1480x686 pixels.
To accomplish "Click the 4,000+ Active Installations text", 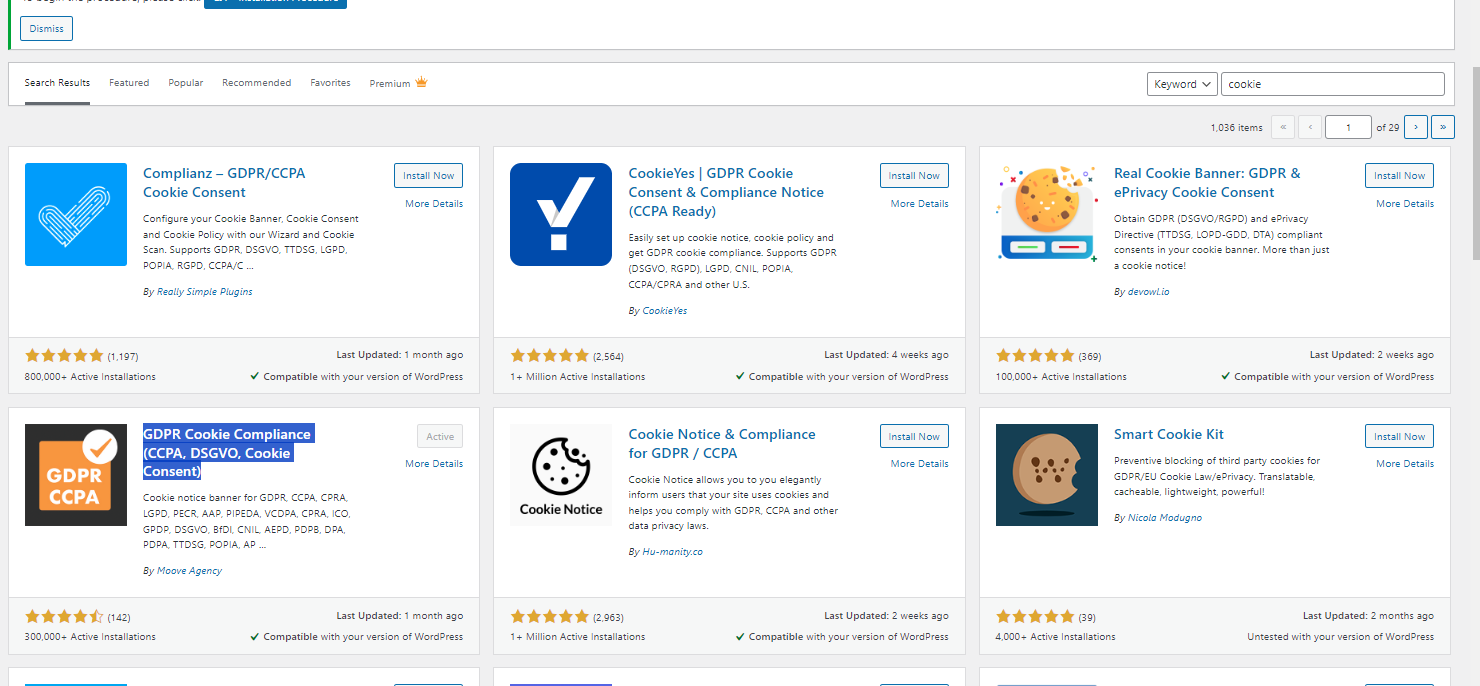I will [x=1056, y=637].
